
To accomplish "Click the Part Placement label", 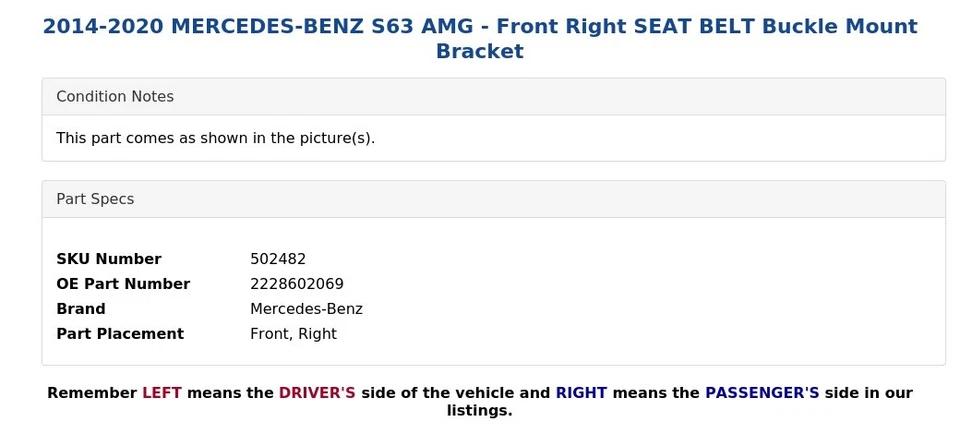I will point(120,334).
